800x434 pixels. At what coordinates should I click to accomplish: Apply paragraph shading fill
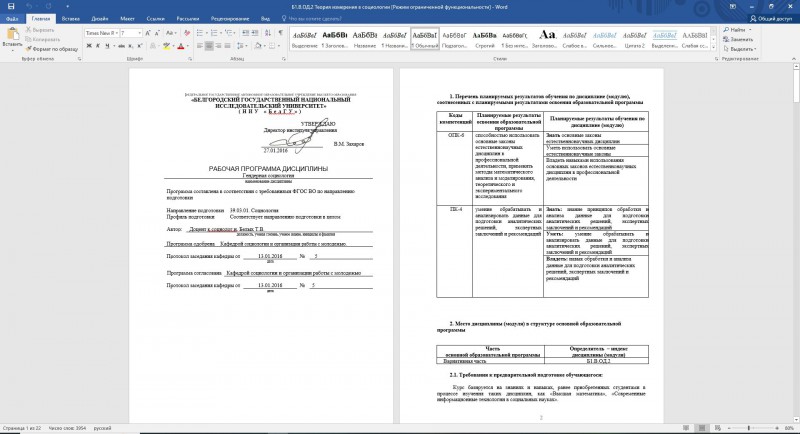(x=258, y=46)
